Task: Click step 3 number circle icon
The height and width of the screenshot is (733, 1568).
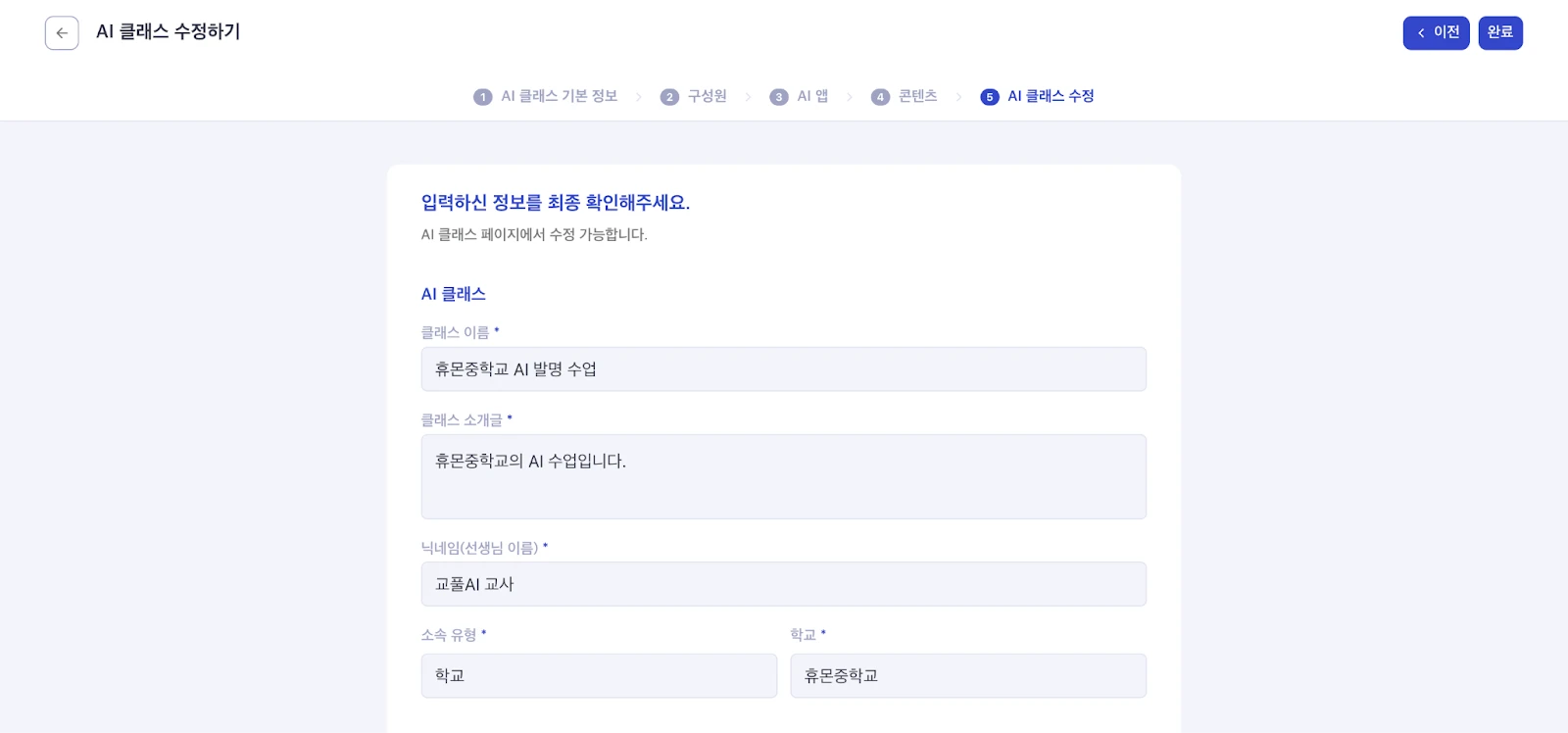Action: point(779,97)
